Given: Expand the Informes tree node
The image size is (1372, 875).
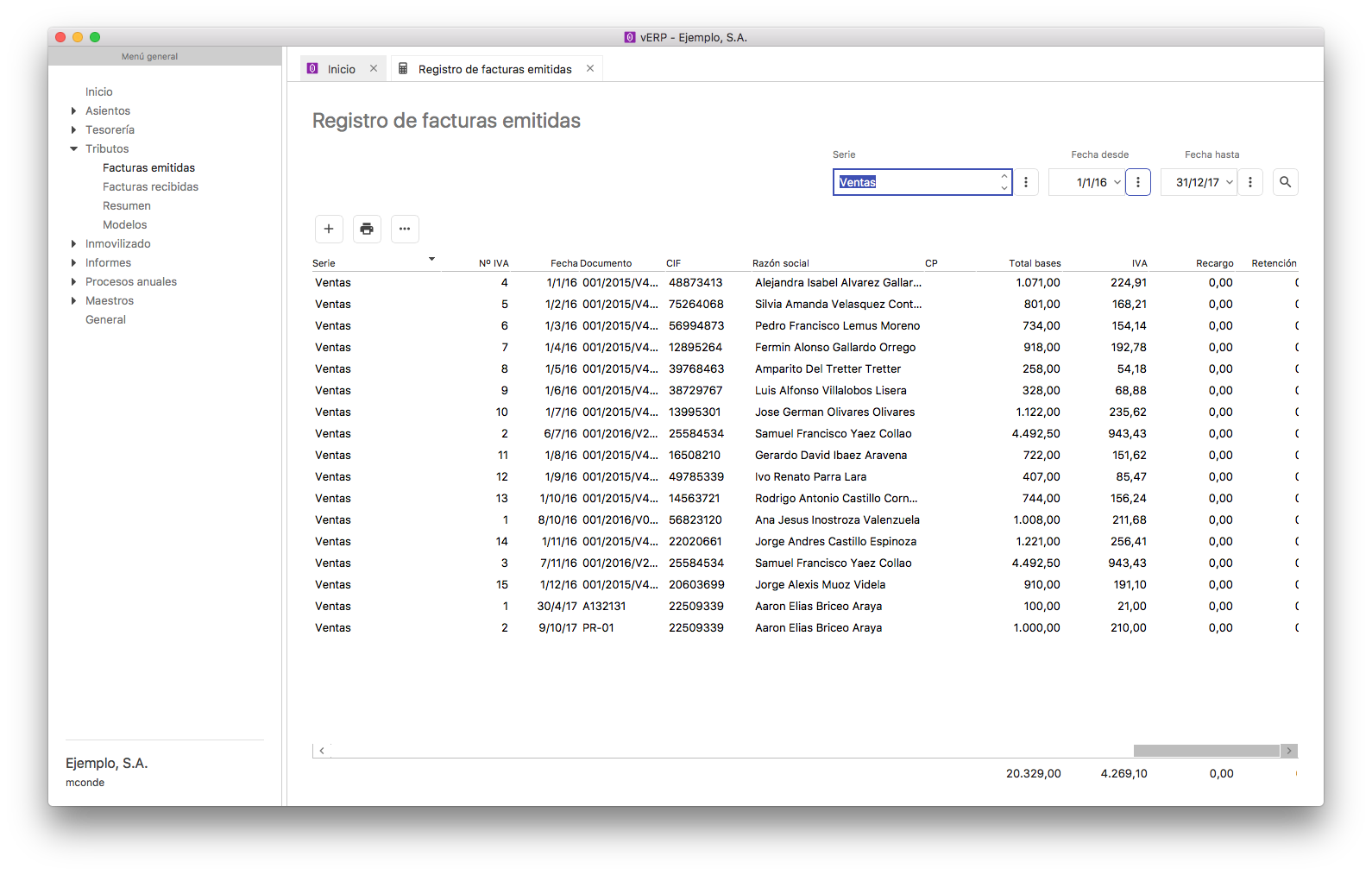Looking at the screenshot, I should point(73,262).
